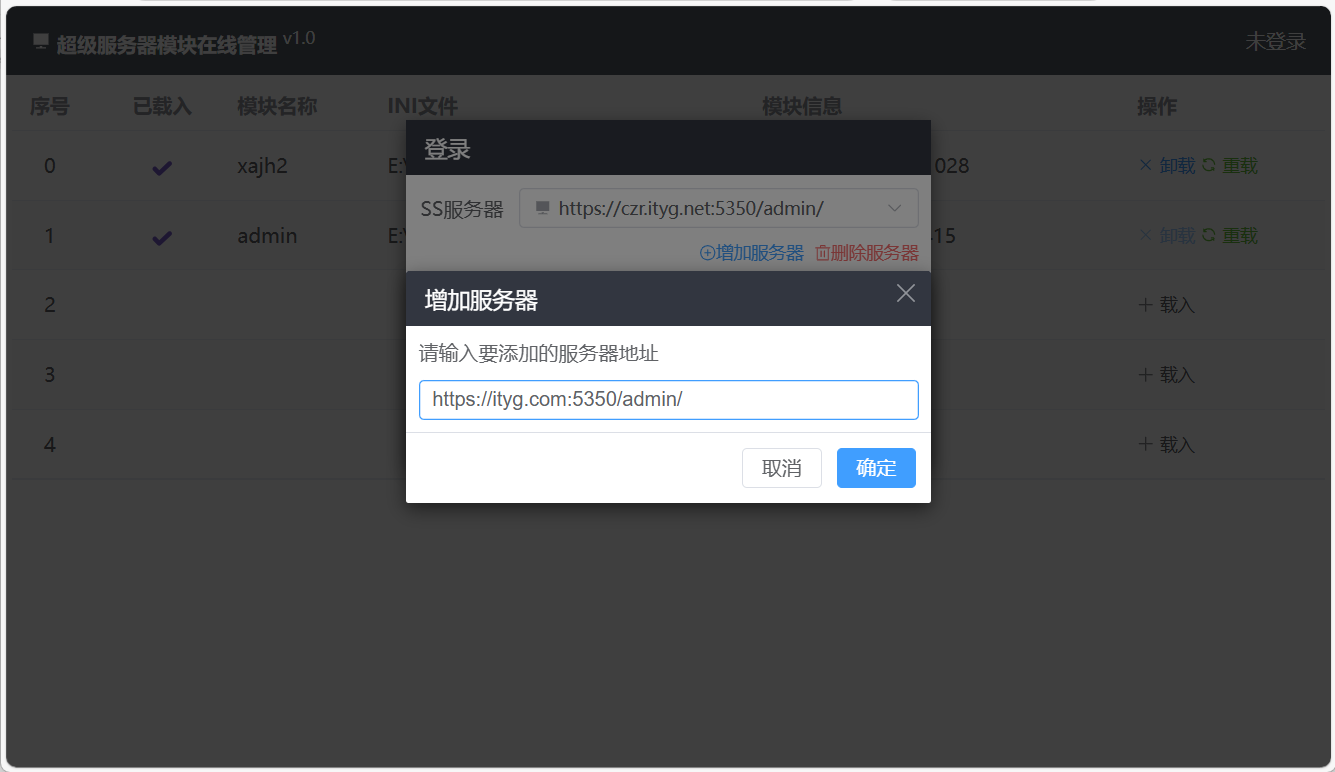Click the 模块名称 column header

tap(277, 106)
